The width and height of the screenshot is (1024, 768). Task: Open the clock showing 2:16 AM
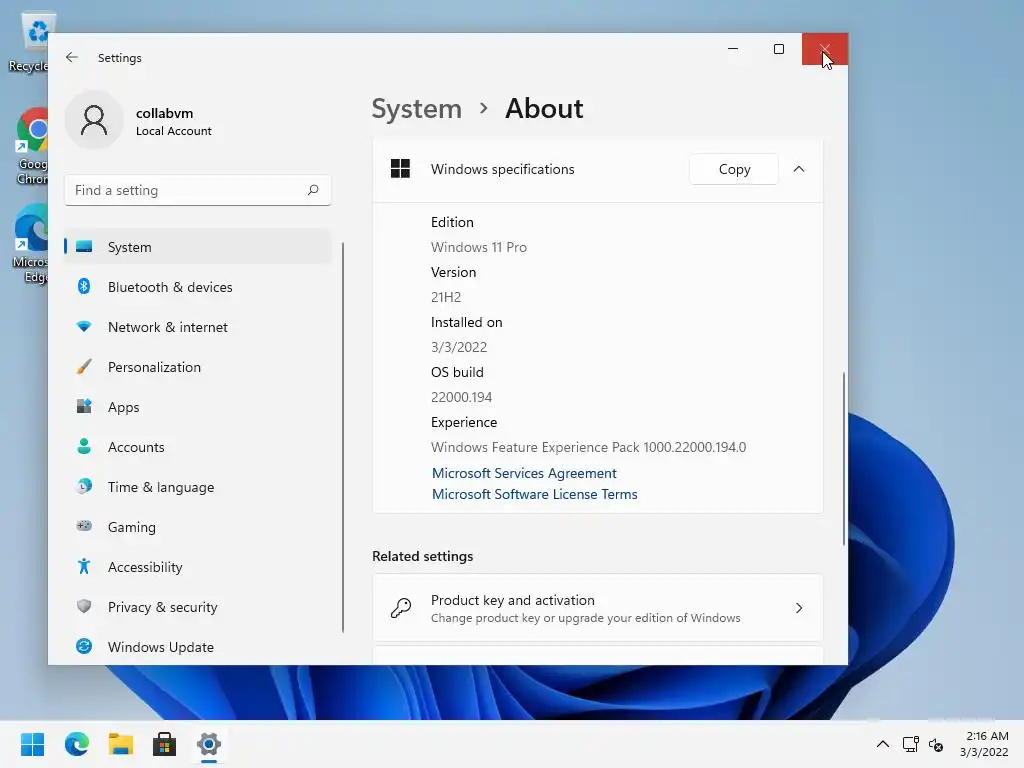coord(984,744)
